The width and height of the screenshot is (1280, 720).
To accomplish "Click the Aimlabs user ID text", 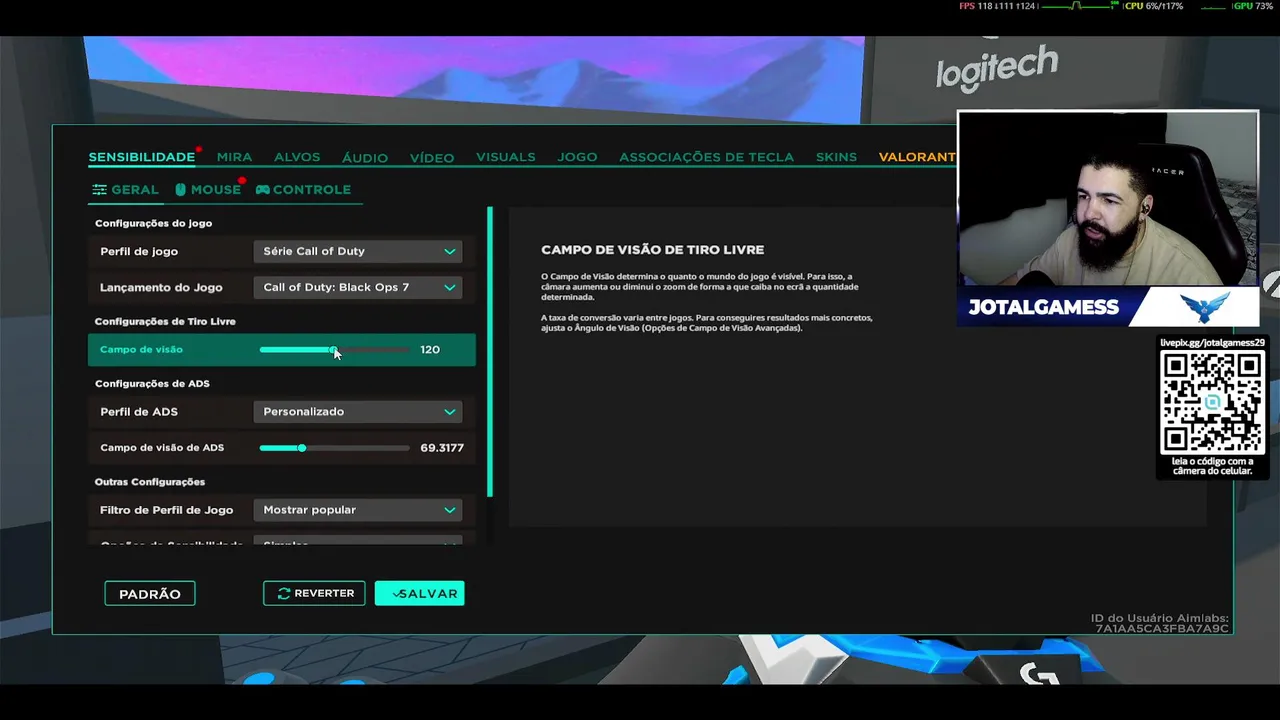I will [1161, 623].
